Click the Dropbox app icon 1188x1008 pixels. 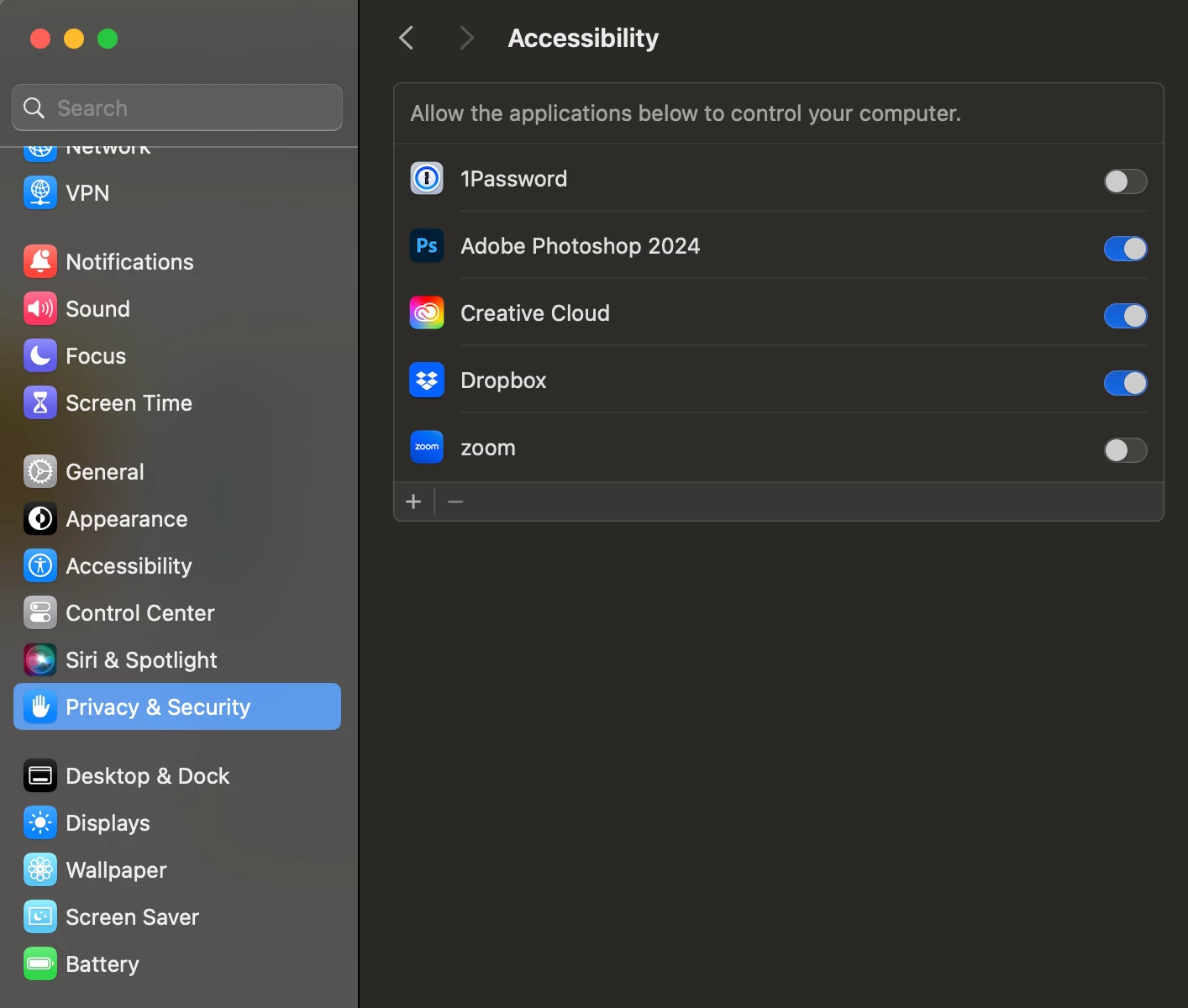click(427, 380)
